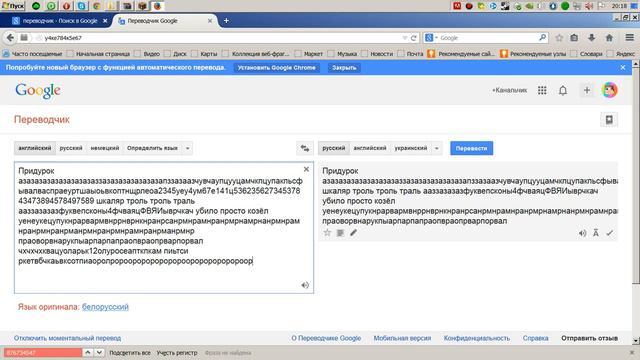Open О Переводчике Google link
640x360 pixels.
tap(326, 338)
